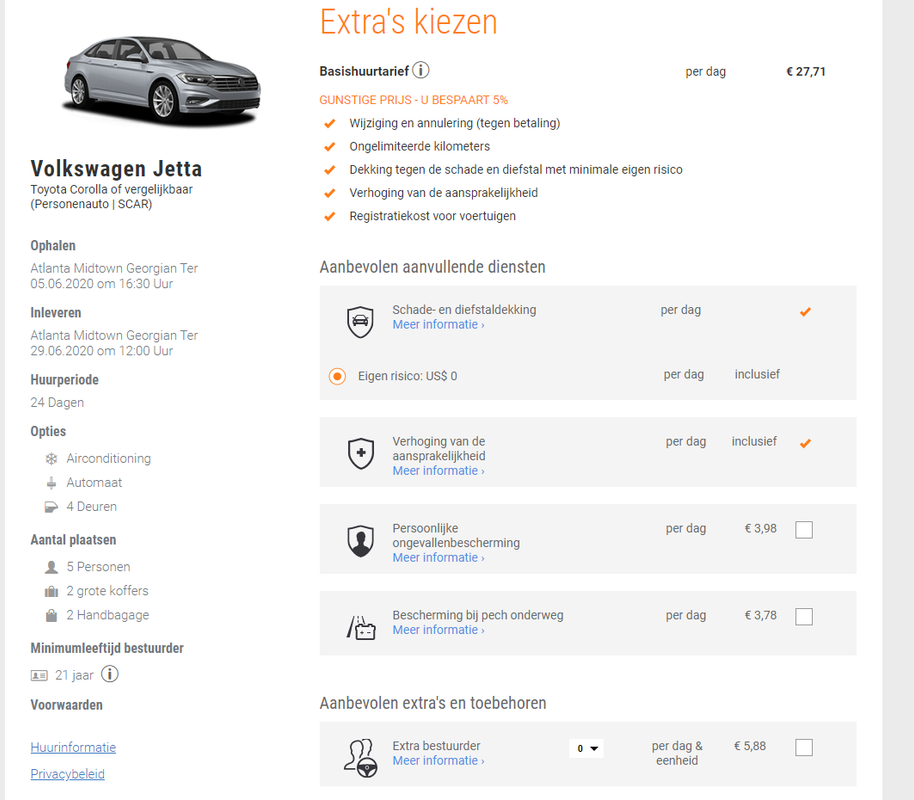Click the checkmark beside Ongelimiteerde kilometers
This screenshot has height=800, width=914.
pyautogui.click(x=330, y=146)
